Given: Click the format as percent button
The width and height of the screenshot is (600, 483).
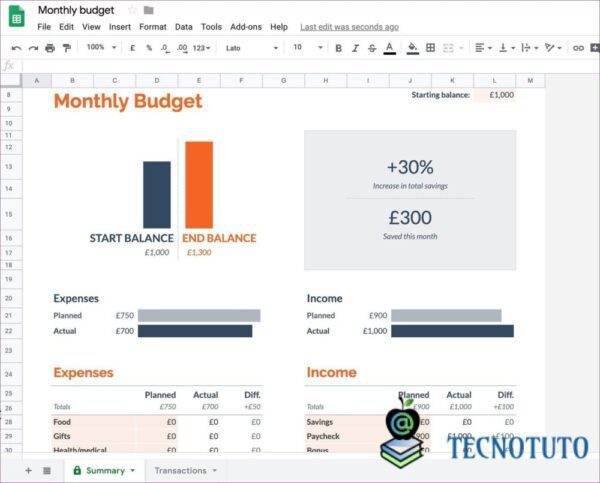Looking at the screenshot, I should (x=149, y=48).
